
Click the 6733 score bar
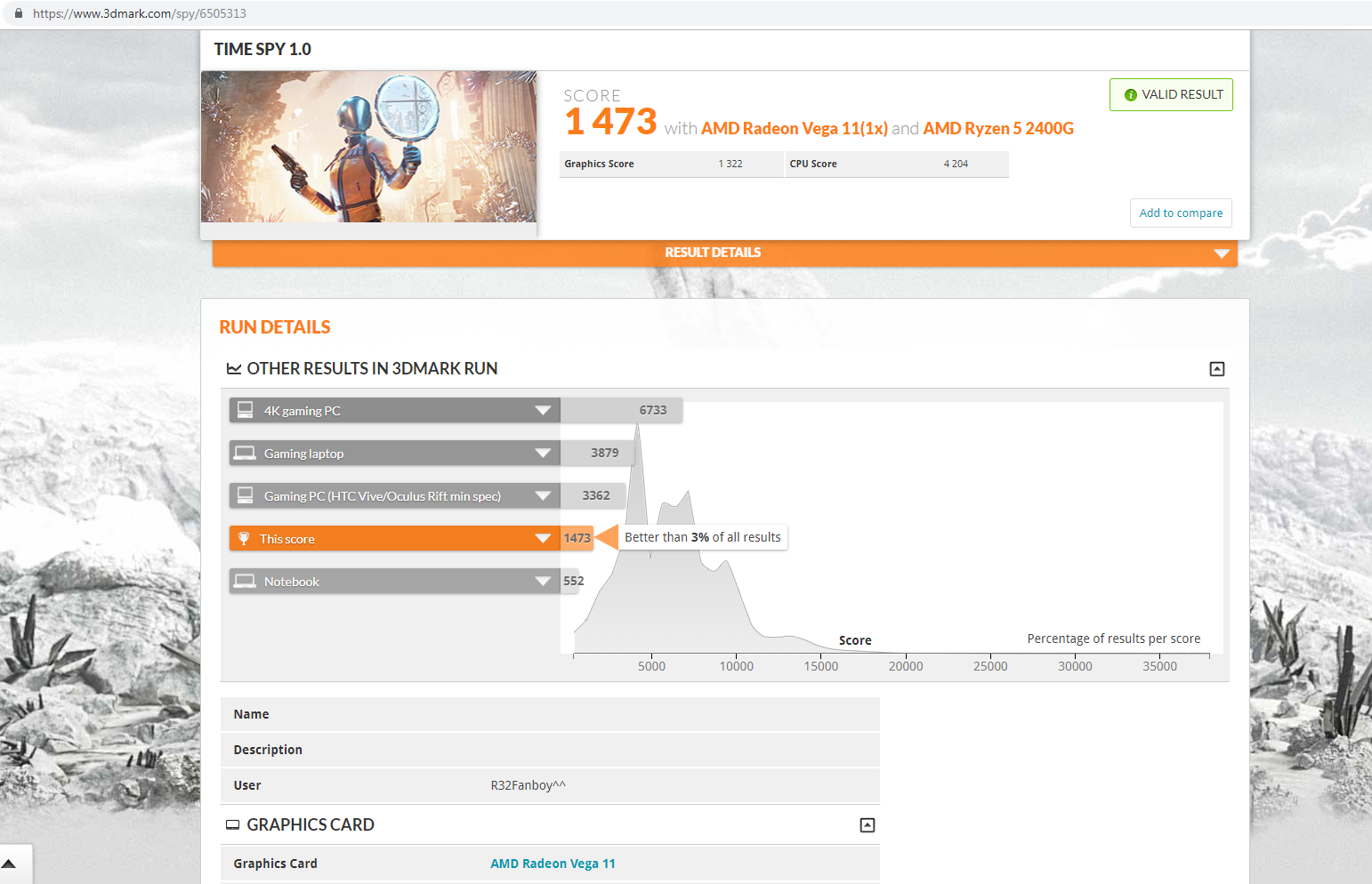click(x=622, y=410)
